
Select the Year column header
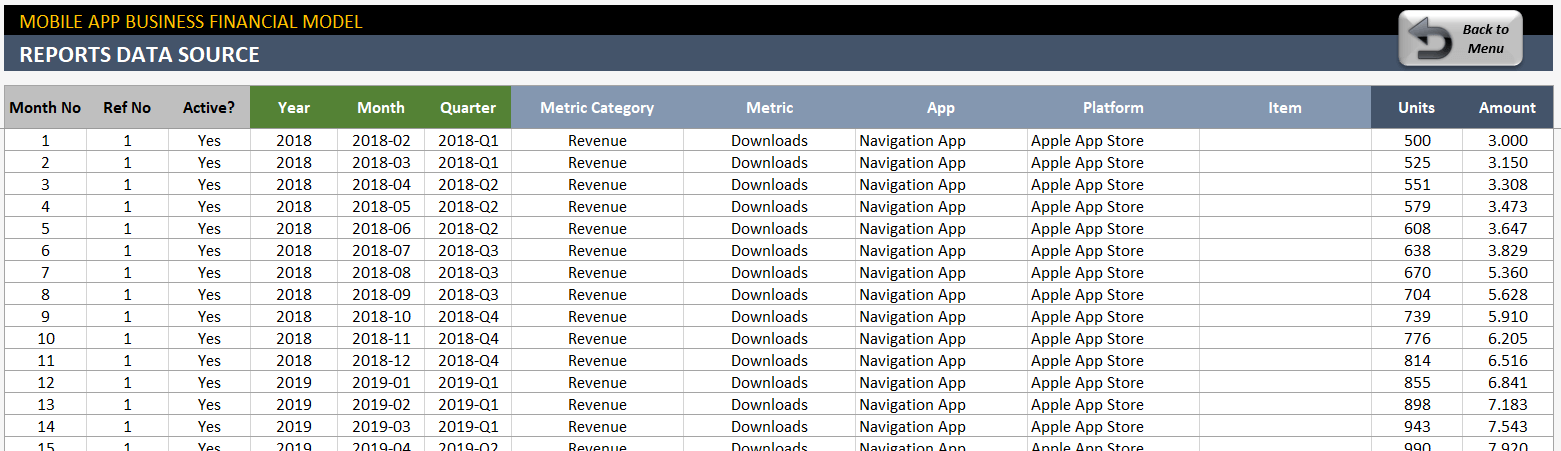pos(294,107)
